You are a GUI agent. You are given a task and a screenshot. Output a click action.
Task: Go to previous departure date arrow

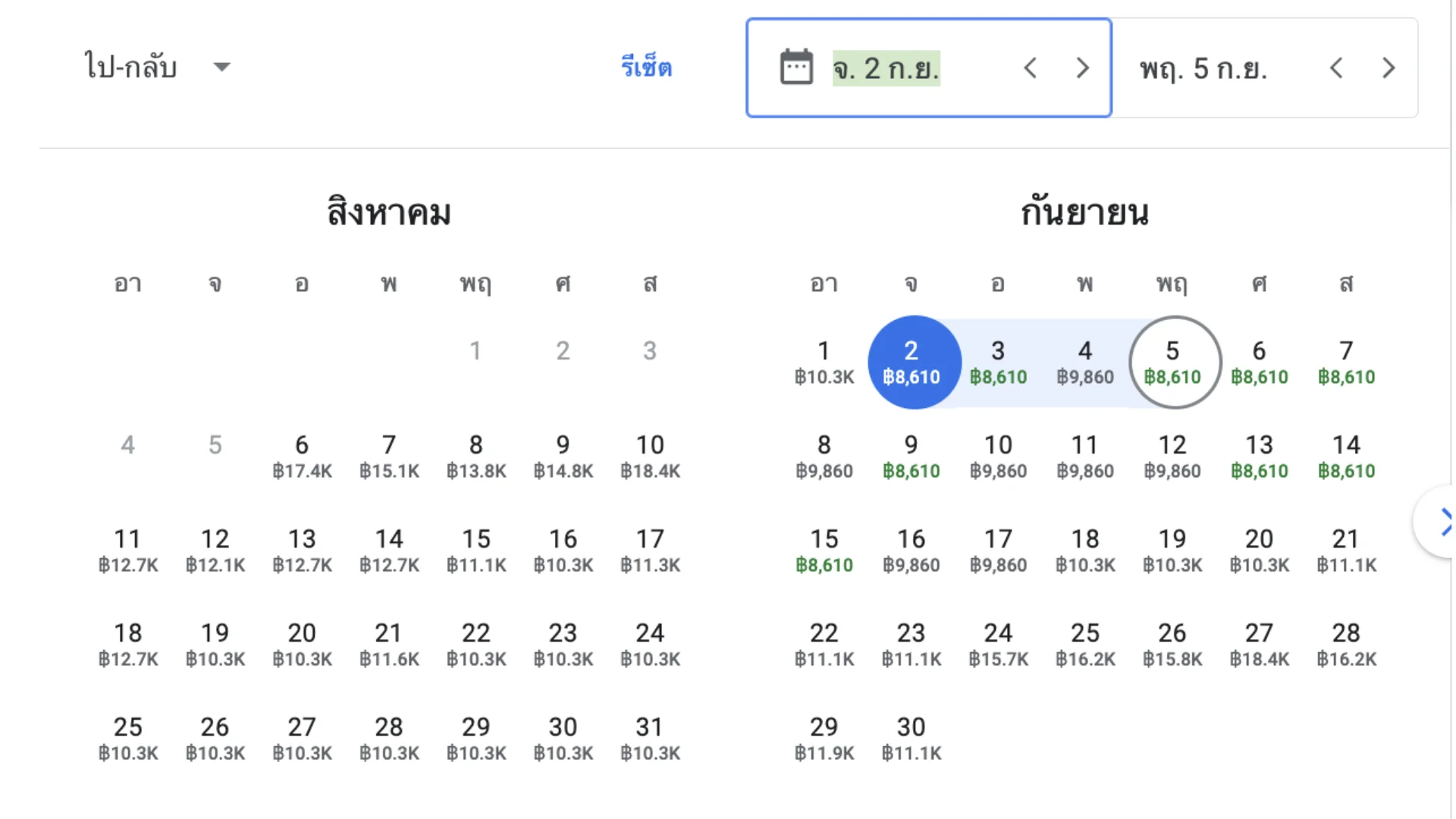tap(1030, 68)
